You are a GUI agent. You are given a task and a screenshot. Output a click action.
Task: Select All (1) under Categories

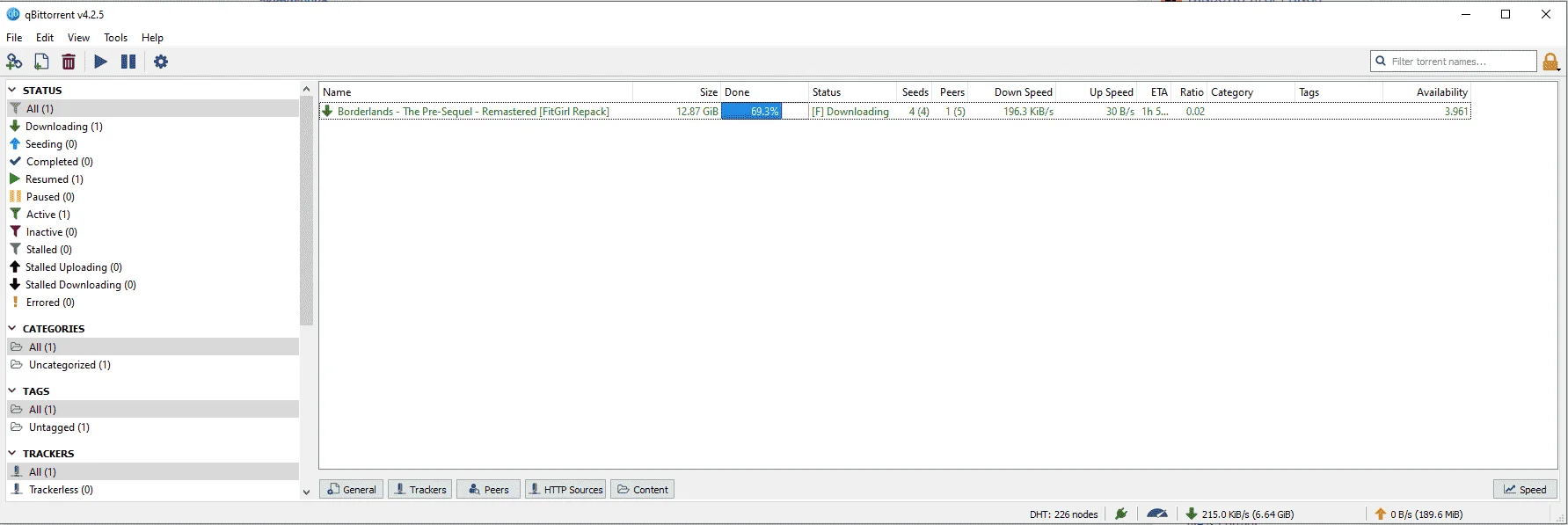(x=153, y=346)
